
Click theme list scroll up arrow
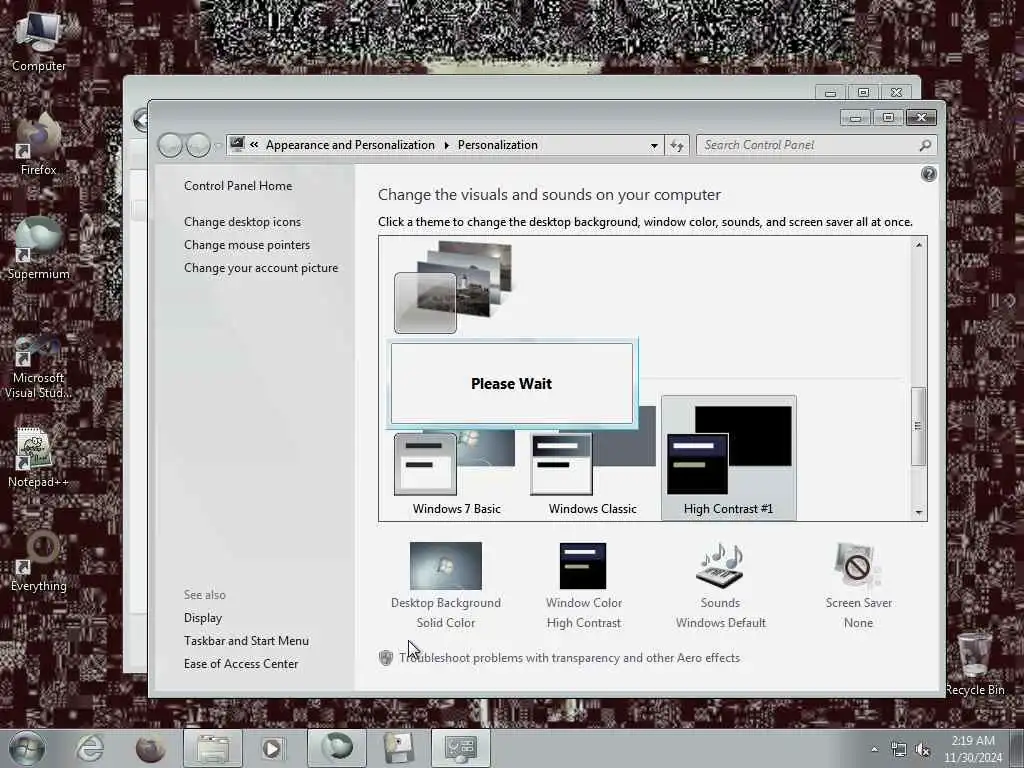[x=919, y=245]
